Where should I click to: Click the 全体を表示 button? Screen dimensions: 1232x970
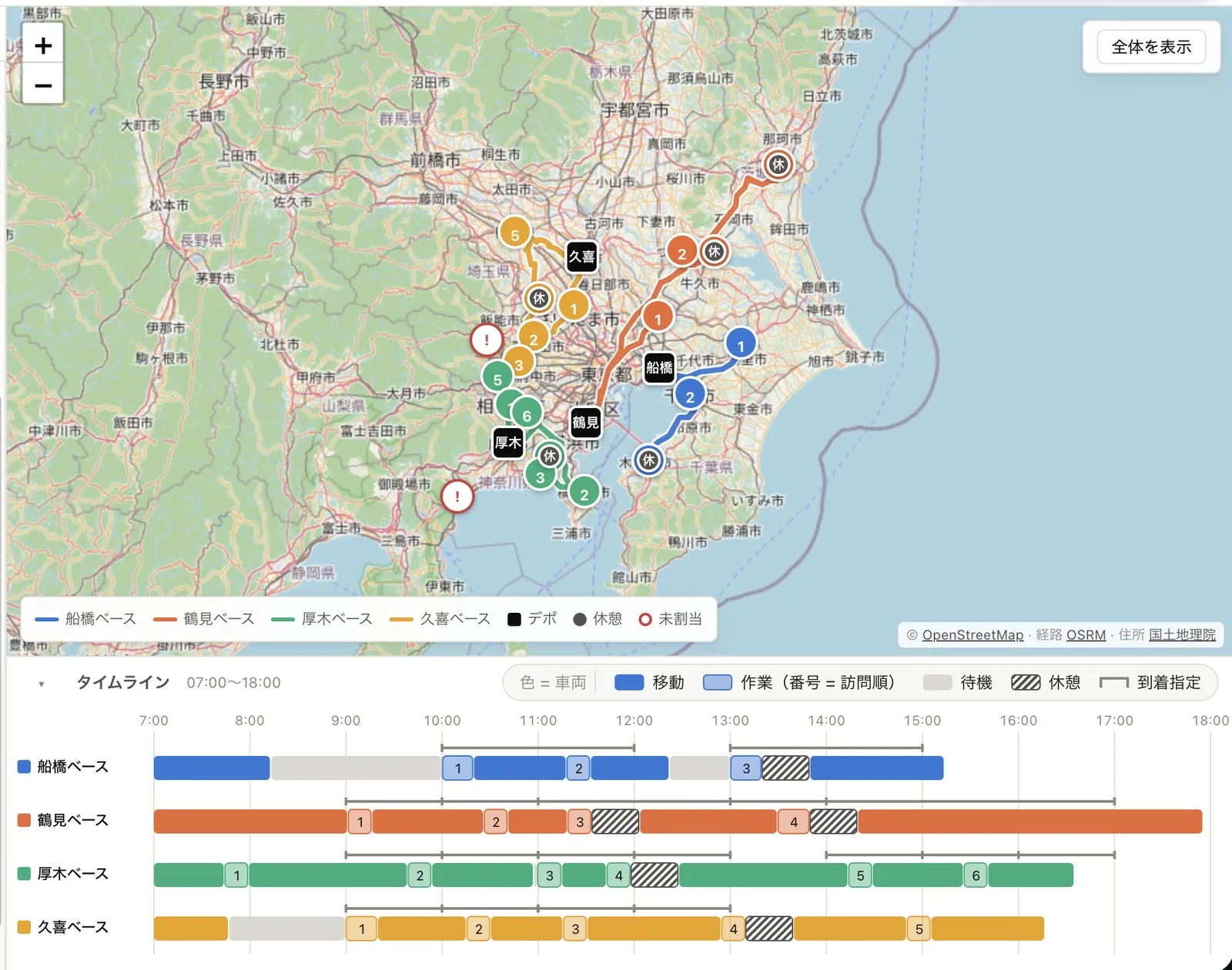pyautogui.click(x=1151, y=47)
